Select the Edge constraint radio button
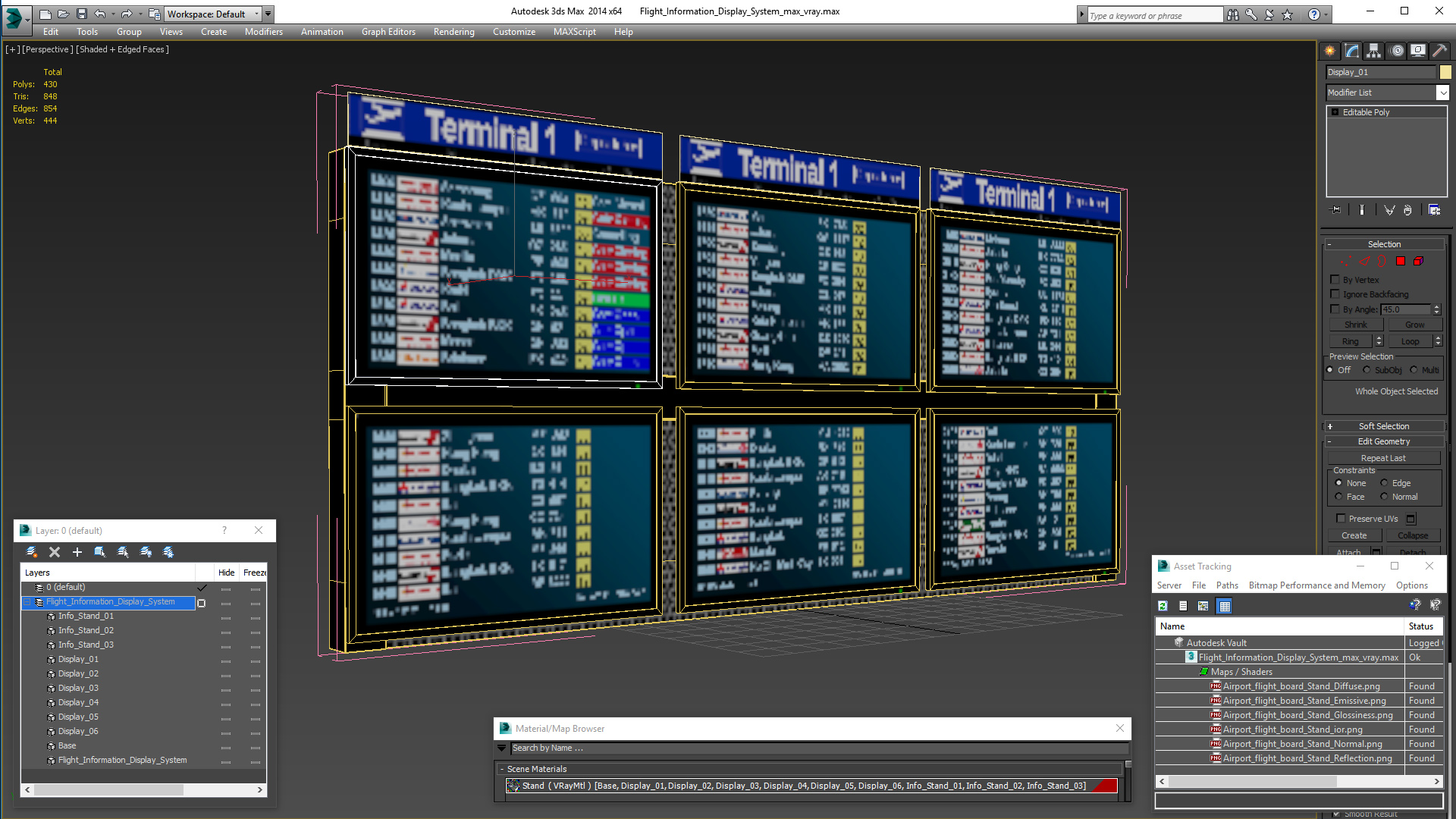 coord(1384,483)
